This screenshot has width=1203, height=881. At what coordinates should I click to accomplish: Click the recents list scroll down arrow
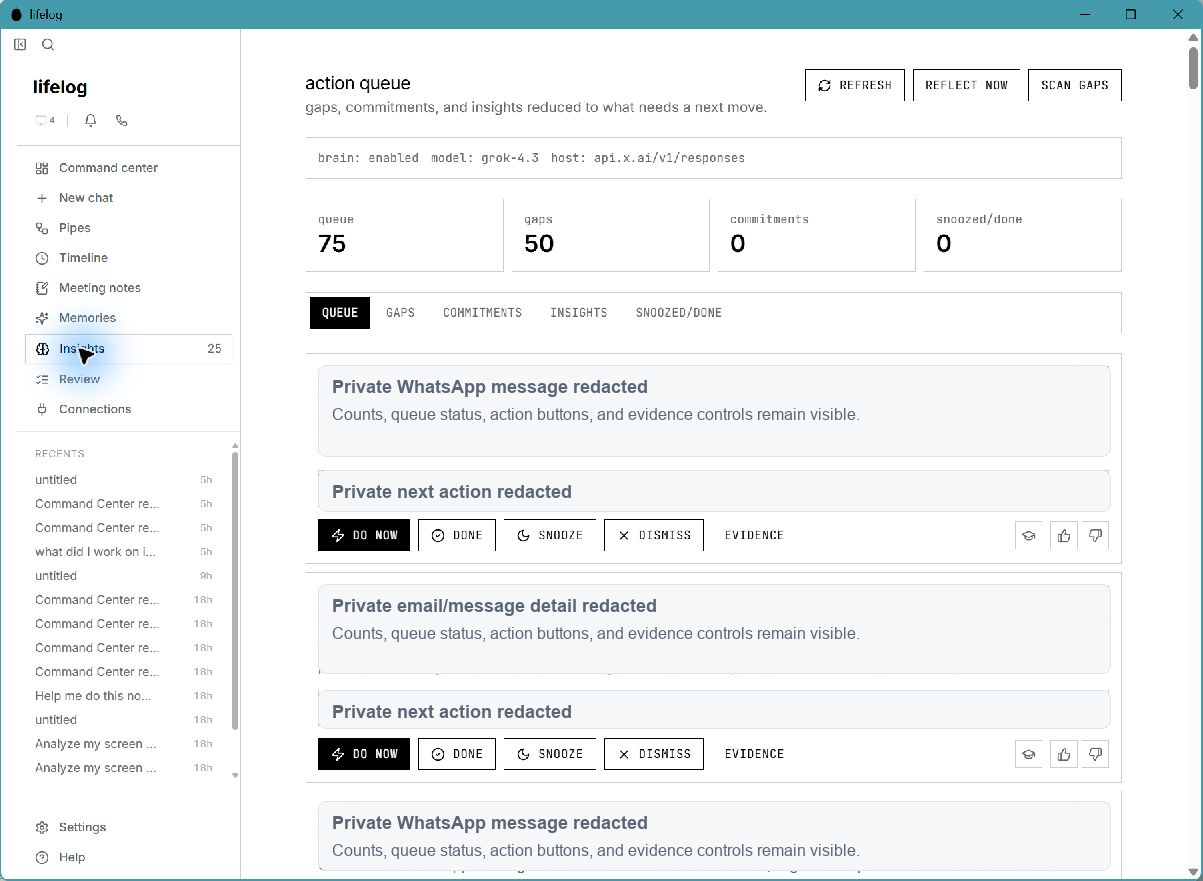[x=235, y=775]
